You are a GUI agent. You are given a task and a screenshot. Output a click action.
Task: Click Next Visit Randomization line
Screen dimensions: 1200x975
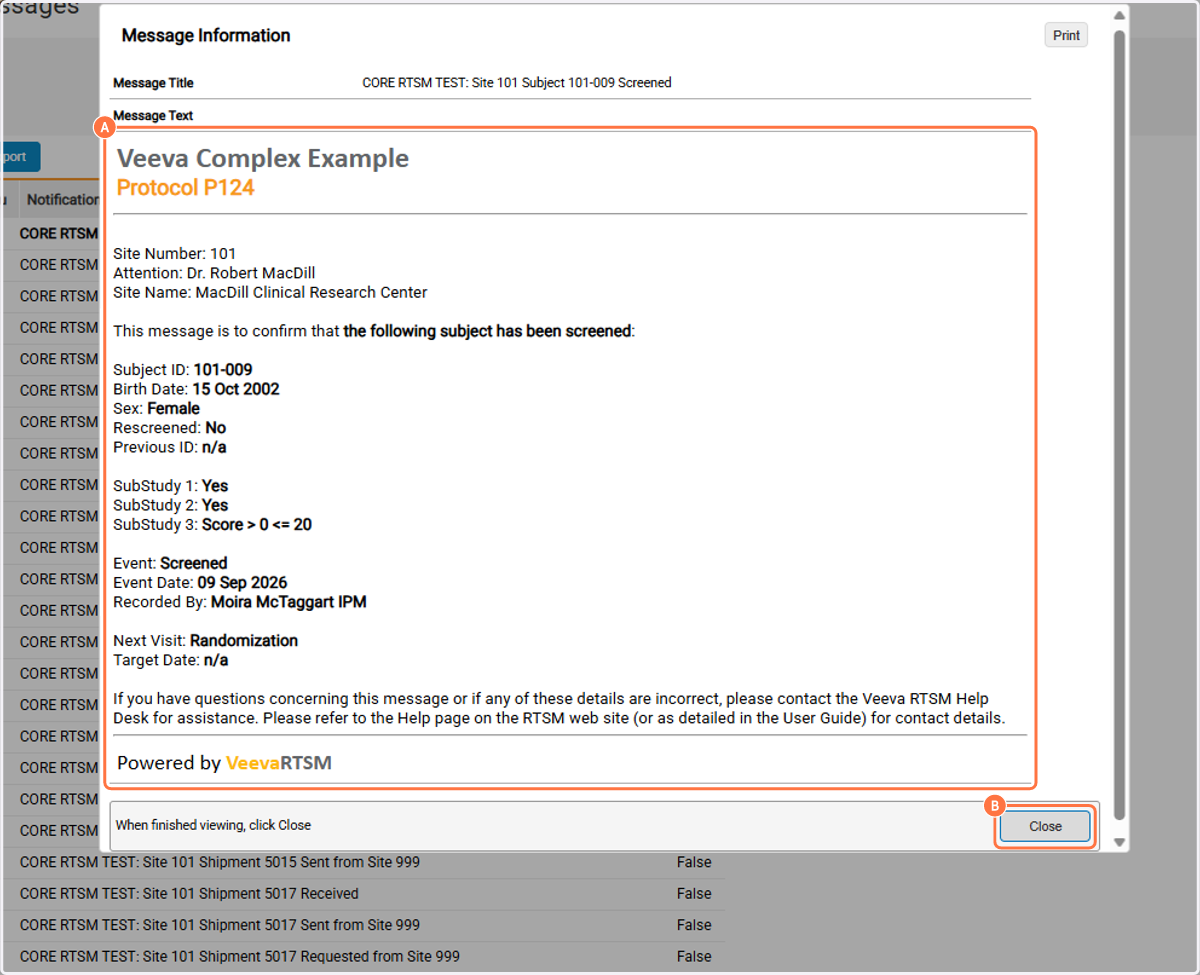[205, 641]
